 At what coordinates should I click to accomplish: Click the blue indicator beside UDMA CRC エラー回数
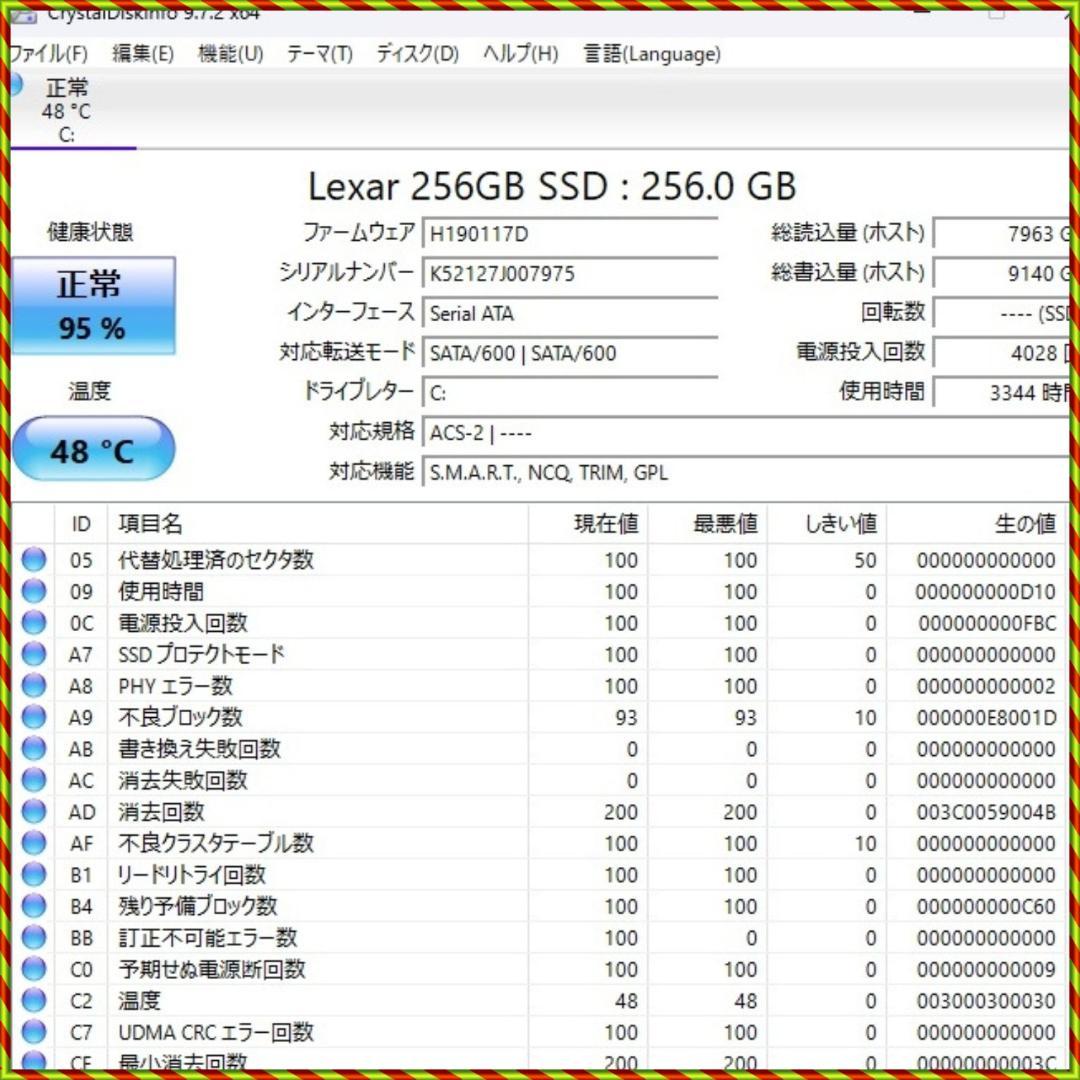pyautogui.click(x=33, y=1032)
